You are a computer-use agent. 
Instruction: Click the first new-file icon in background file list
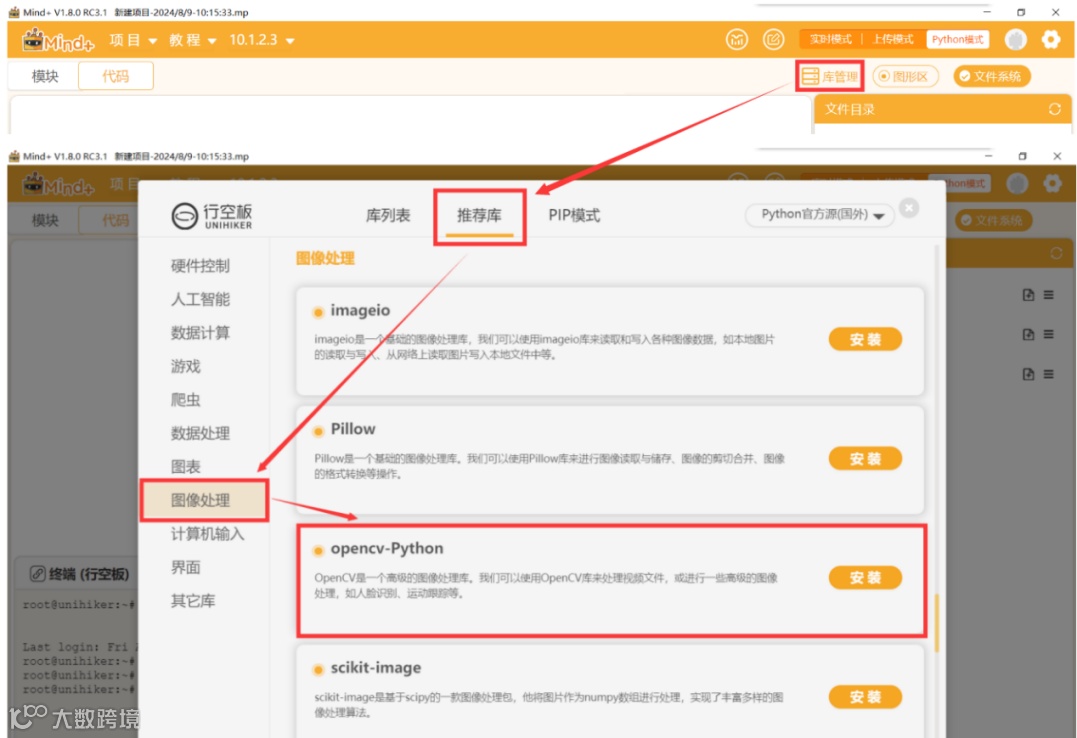1028,295
